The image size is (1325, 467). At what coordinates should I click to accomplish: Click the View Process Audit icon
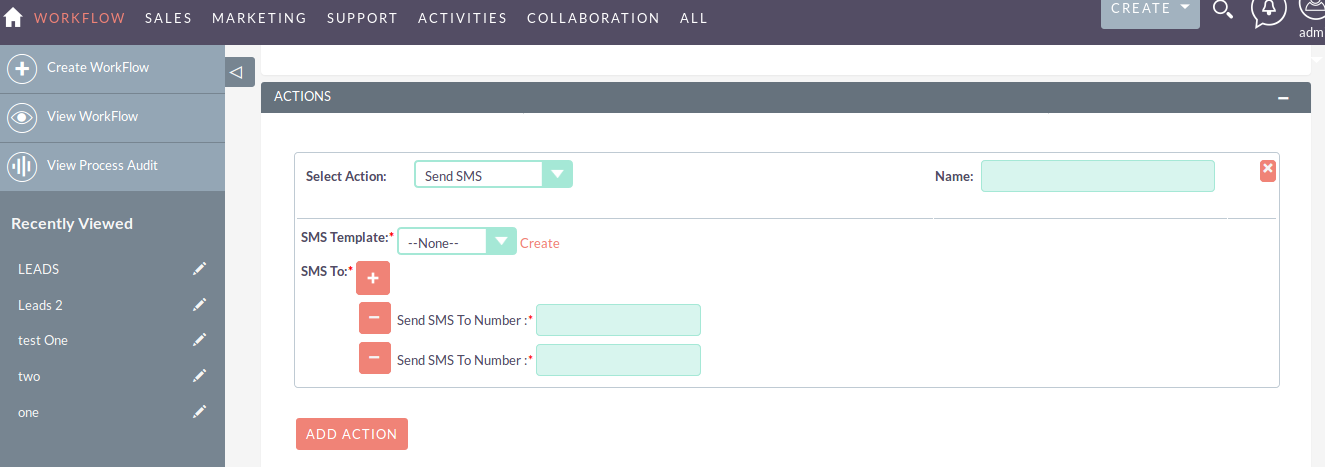click(22, 166)
